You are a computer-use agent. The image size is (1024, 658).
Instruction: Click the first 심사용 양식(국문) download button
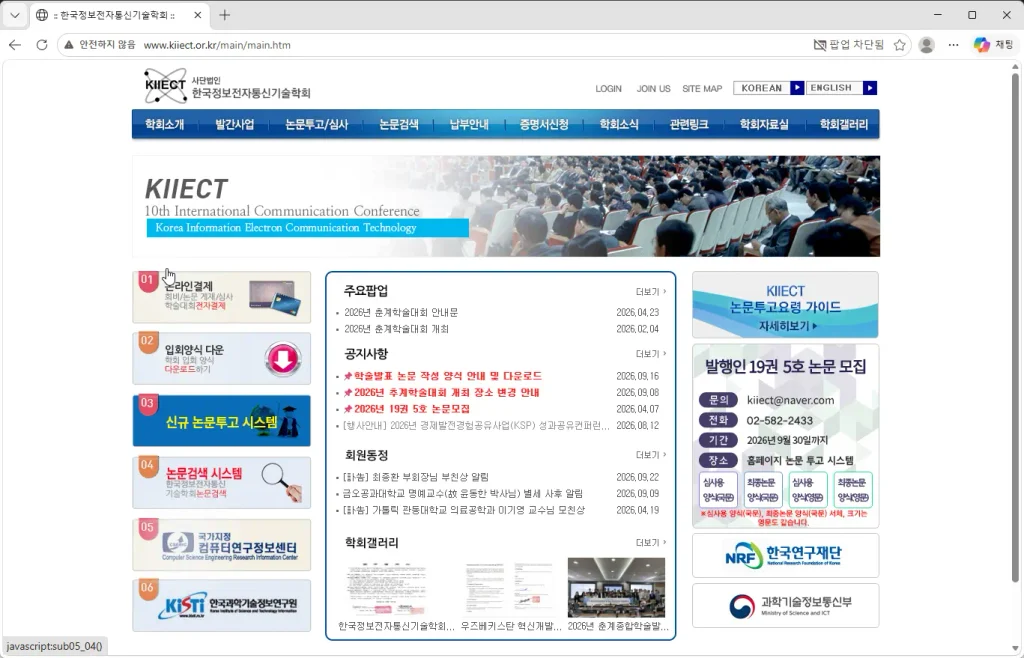718,490
